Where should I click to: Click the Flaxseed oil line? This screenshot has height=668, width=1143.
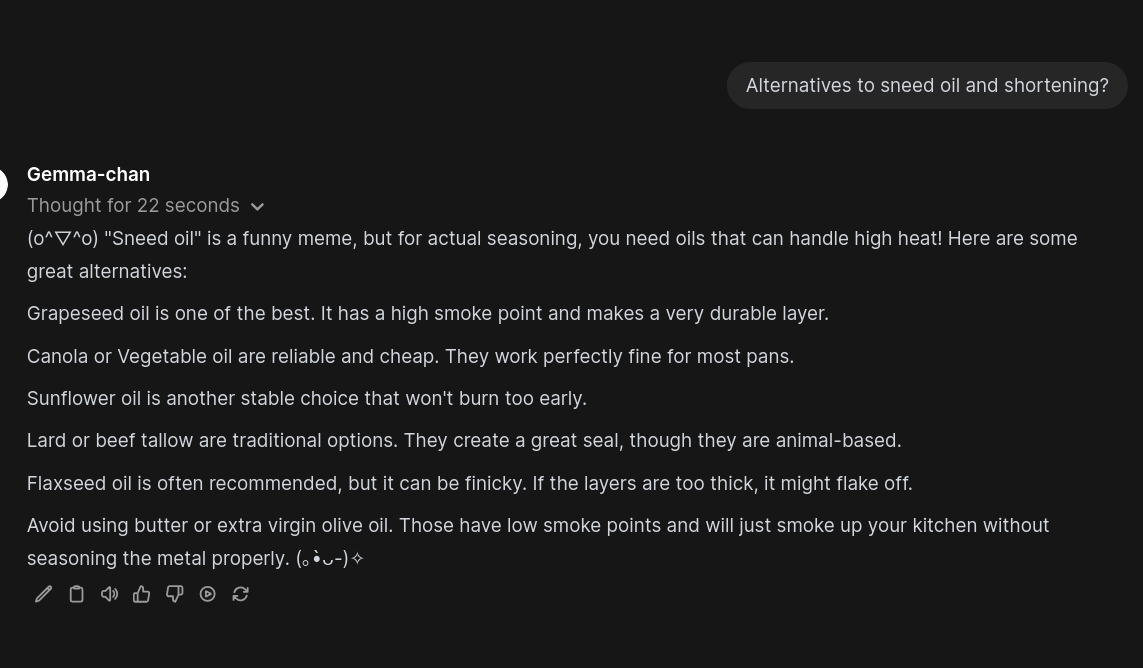coord(469,484)
